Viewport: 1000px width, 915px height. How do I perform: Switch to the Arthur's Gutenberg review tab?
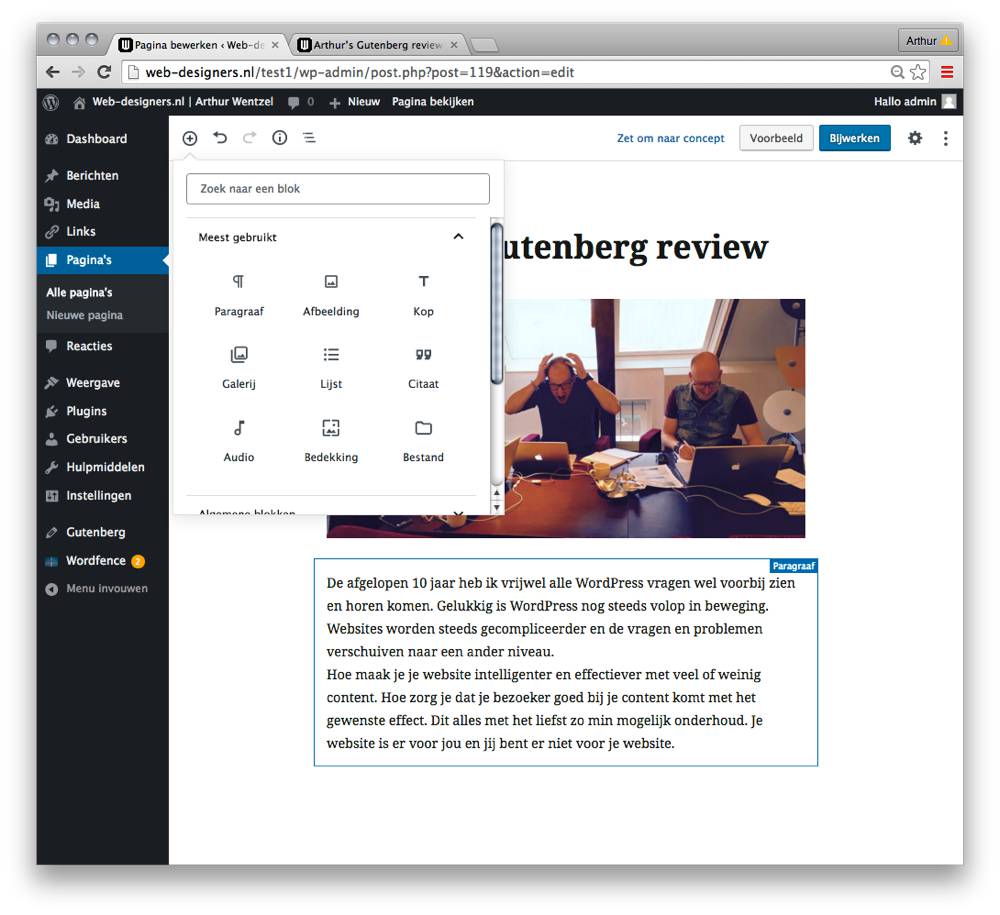point(370,44)
